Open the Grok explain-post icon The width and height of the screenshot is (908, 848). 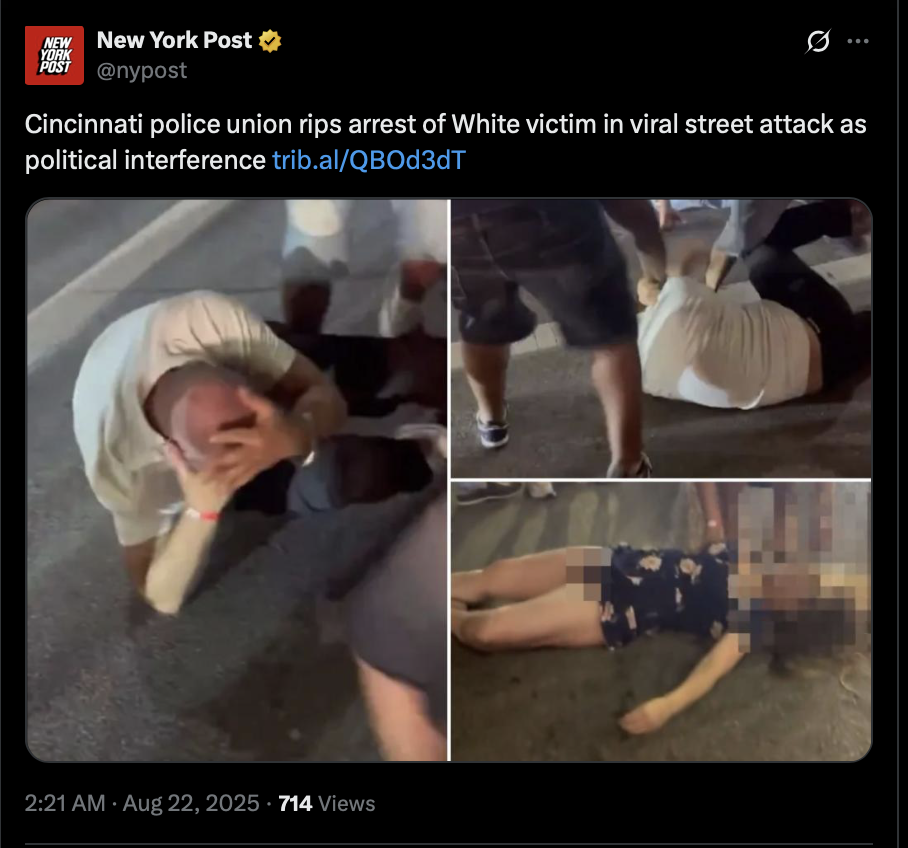tap(818, 41)
